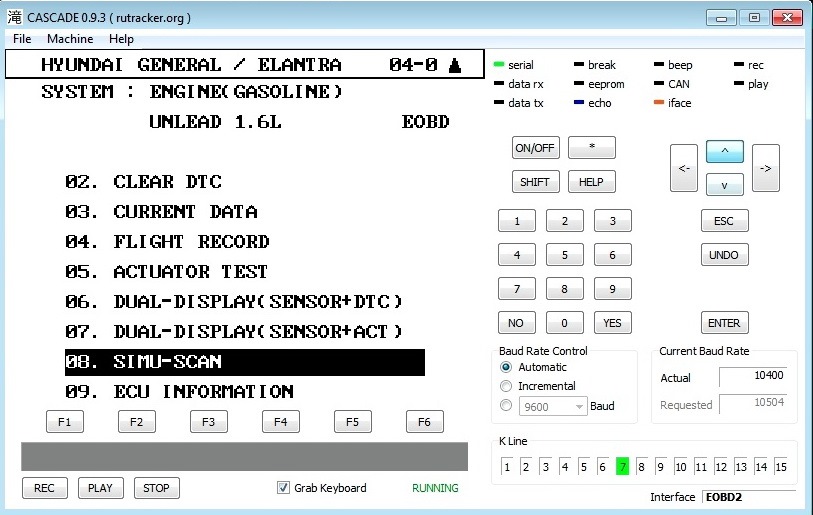Click keypad digit 3

(x=612, y=221)
